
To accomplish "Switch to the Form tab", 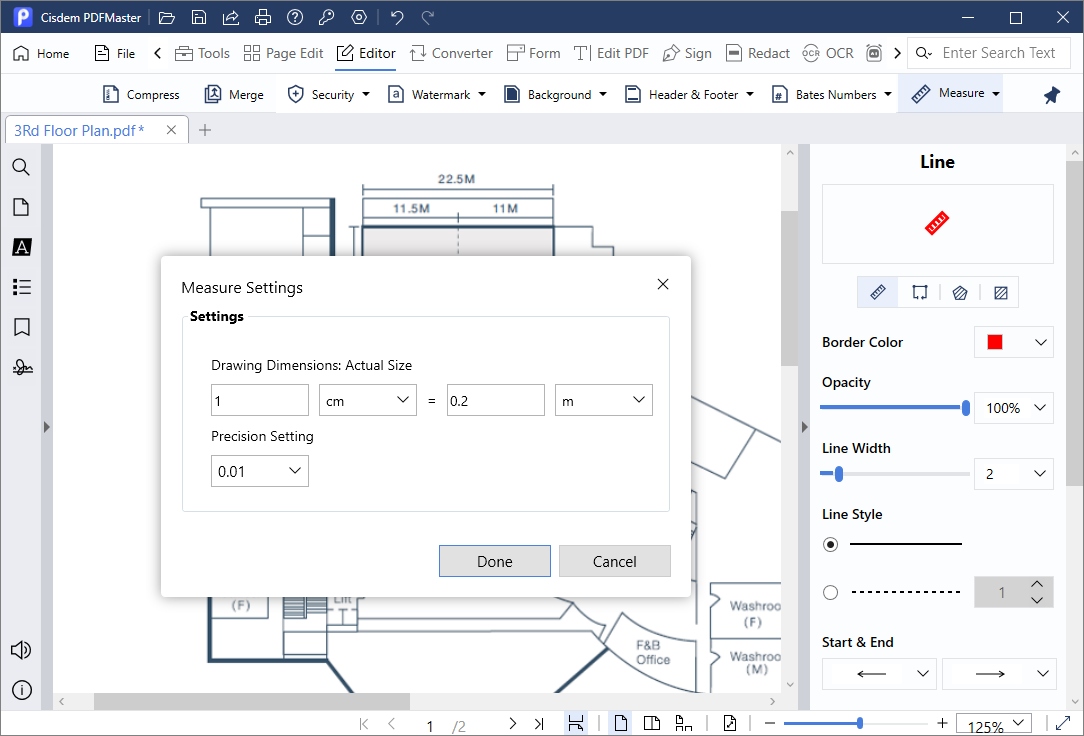I will 533,53.
